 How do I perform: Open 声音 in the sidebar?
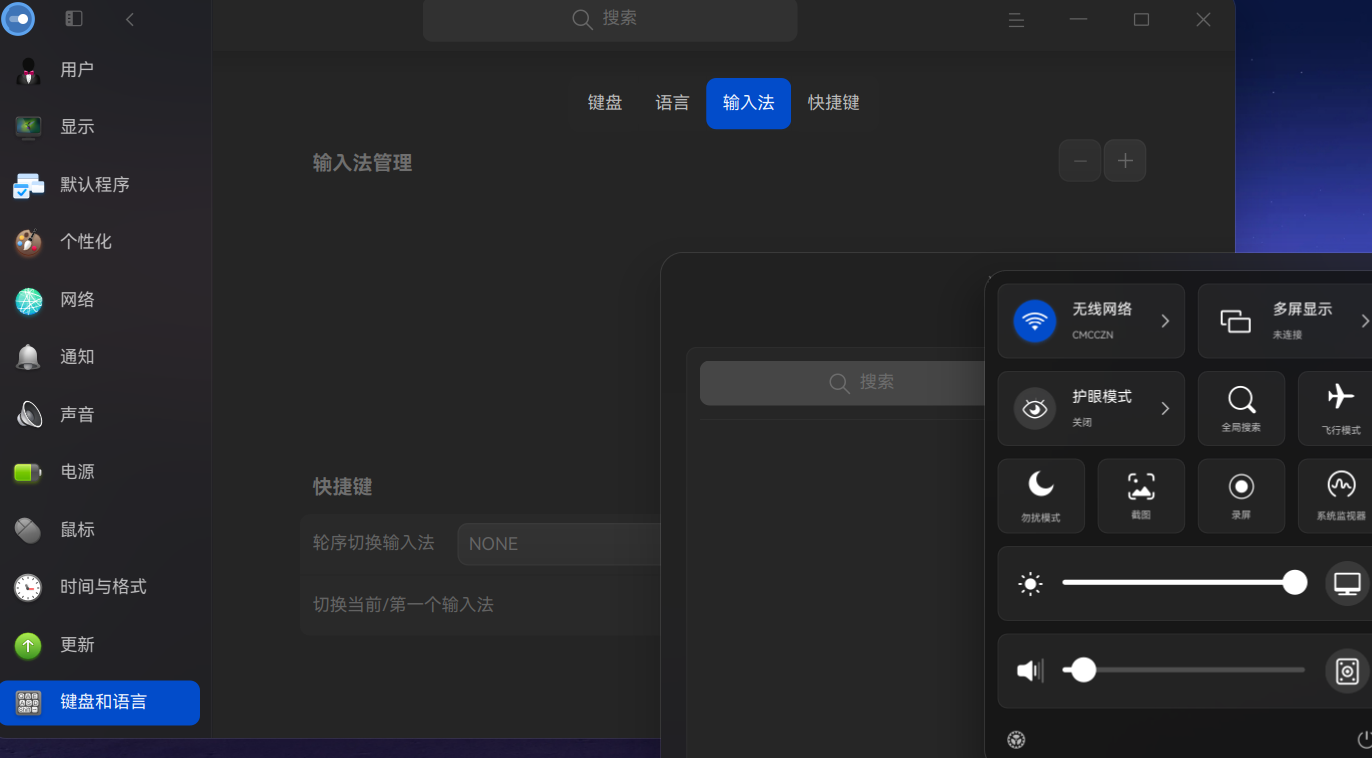point(100,415)
